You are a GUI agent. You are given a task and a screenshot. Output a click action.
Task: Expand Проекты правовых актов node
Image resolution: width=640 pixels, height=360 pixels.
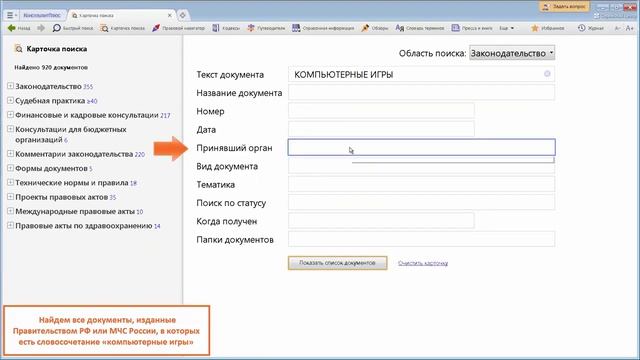pos(10,197)
